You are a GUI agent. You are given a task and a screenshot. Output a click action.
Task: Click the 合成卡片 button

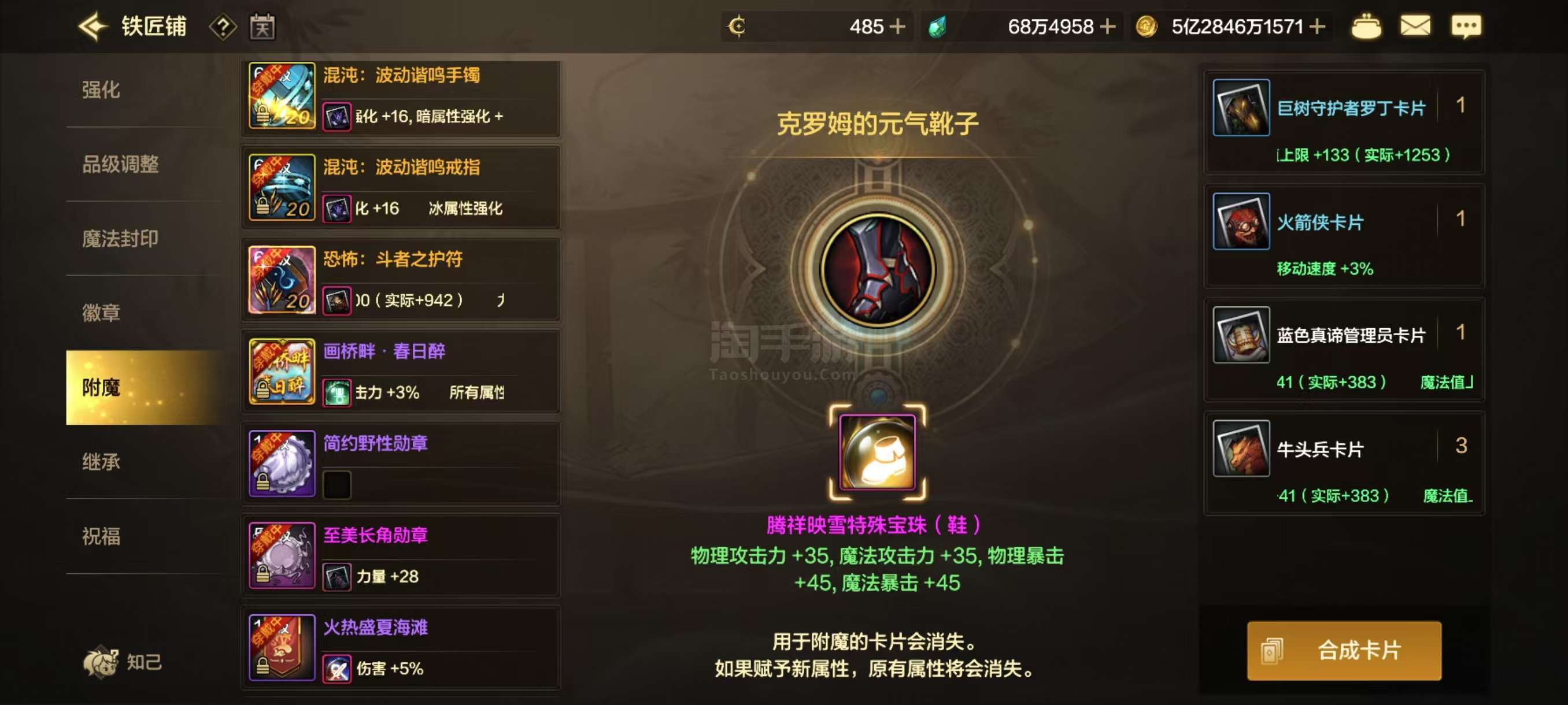(1344, 650)
